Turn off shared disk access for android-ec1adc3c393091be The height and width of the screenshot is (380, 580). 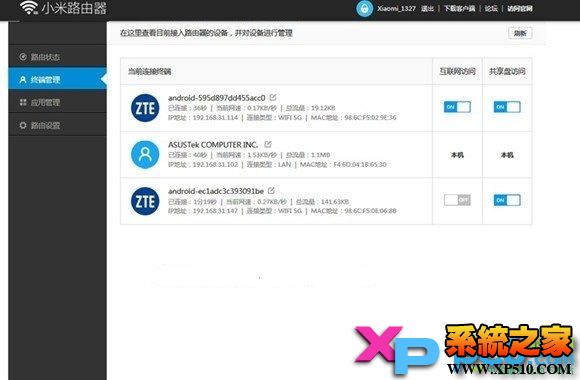pos(507,200)
